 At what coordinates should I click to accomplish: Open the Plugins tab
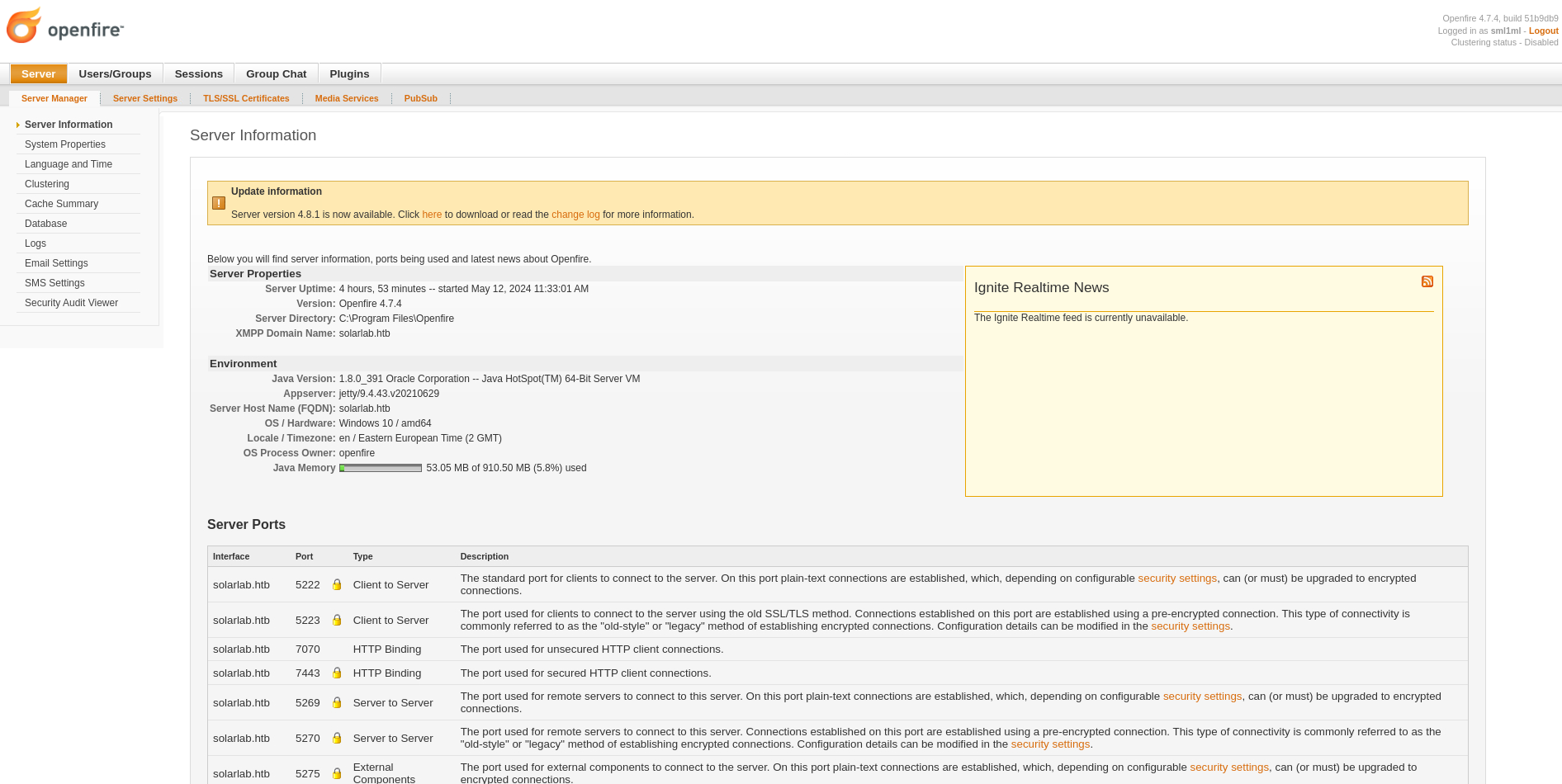coord(349,73)
